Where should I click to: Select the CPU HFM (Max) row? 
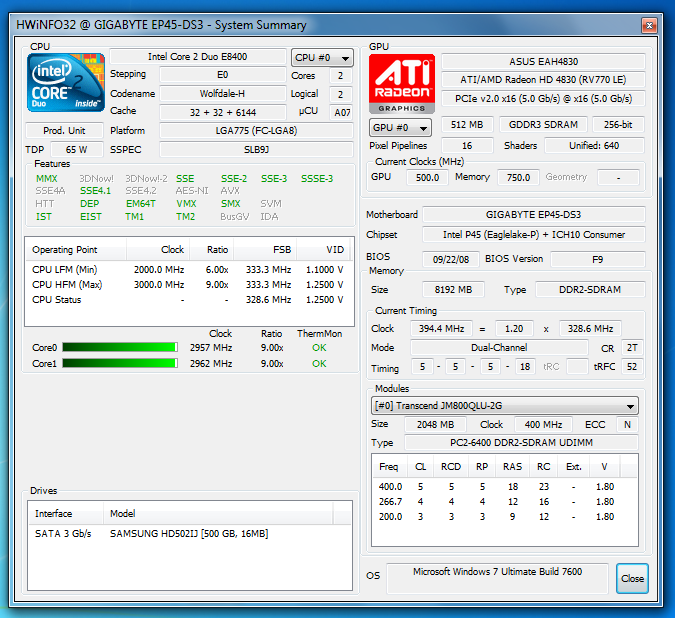188,284
